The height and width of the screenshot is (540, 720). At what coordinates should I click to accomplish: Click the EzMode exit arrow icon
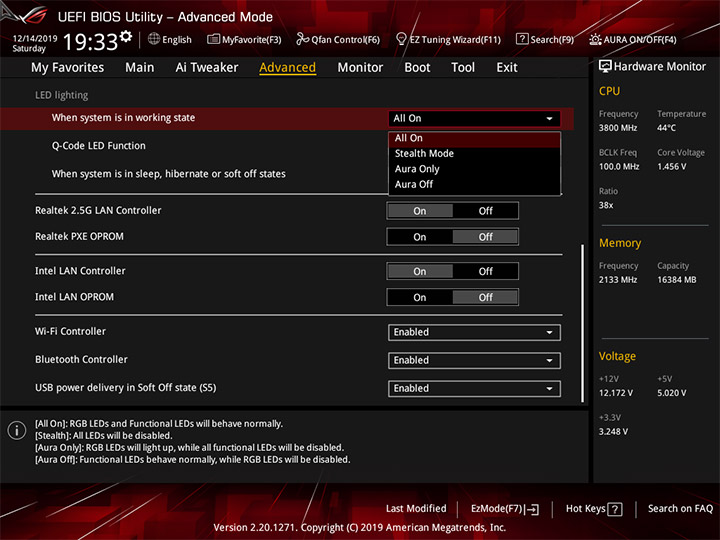pyautogui.click(x=532, y=509)
